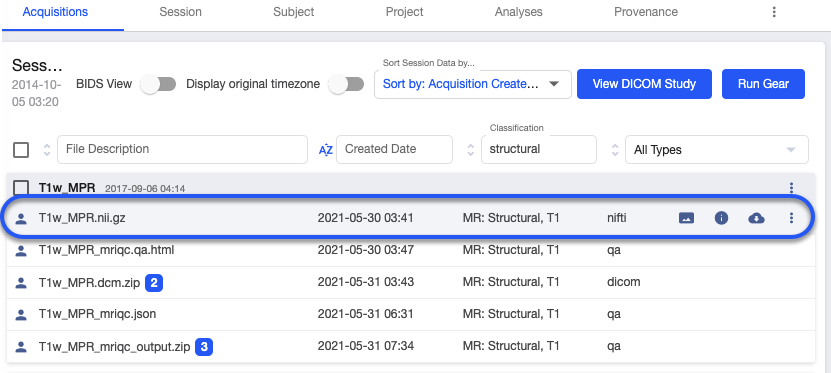This screenshot has width=831, height=373.
Task: Click the date 2021-05-30 03:47
Action: click(366, 250)
